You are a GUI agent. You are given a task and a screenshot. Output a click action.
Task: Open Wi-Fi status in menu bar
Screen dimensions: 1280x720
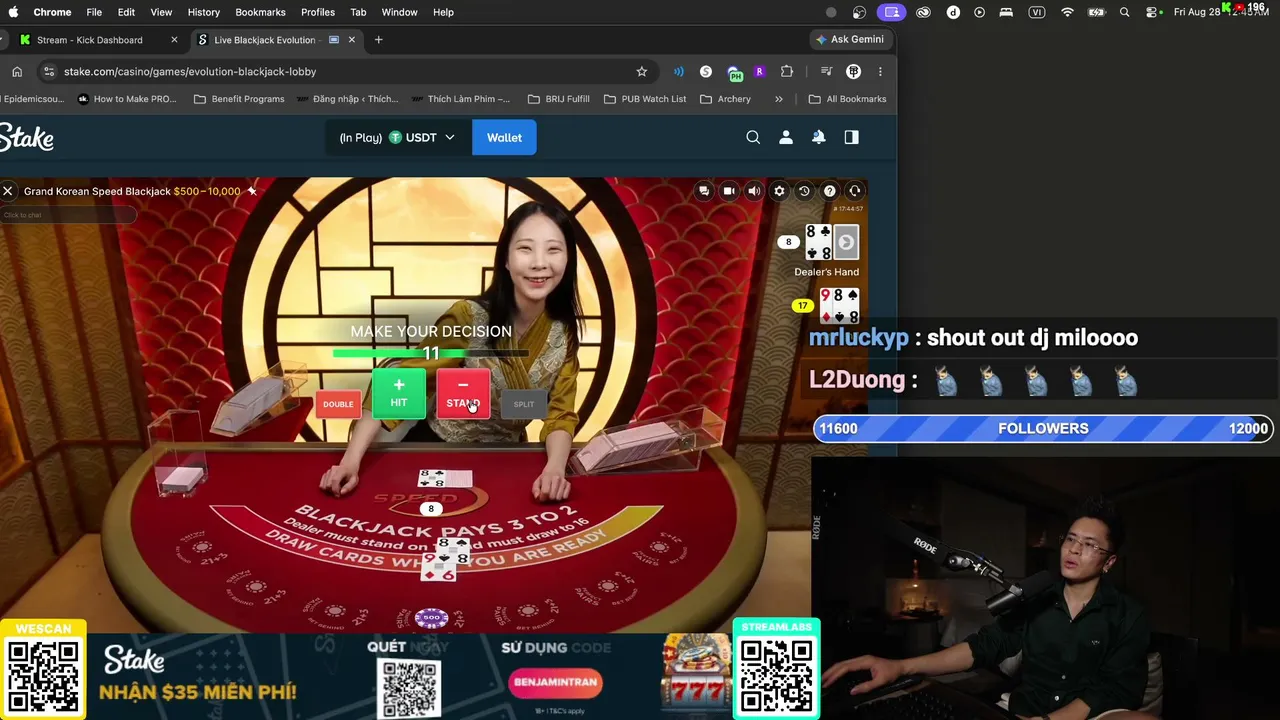pos(1067,12)
